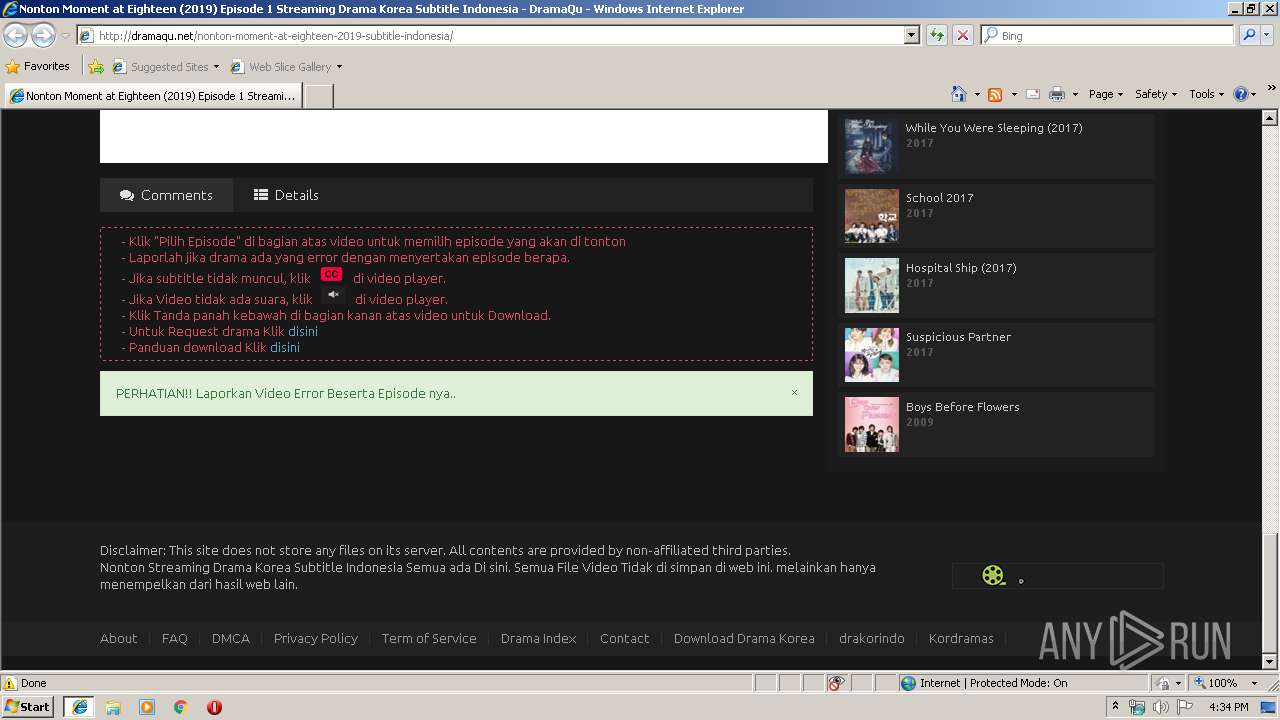1280x720 pixels.
Task: Click the red CC subtitle icon
Action: pos(331,274)
